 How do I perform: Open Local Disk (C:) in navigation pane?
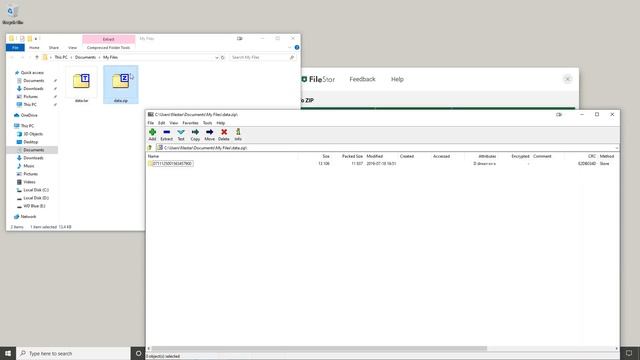(x=36, y=190)
